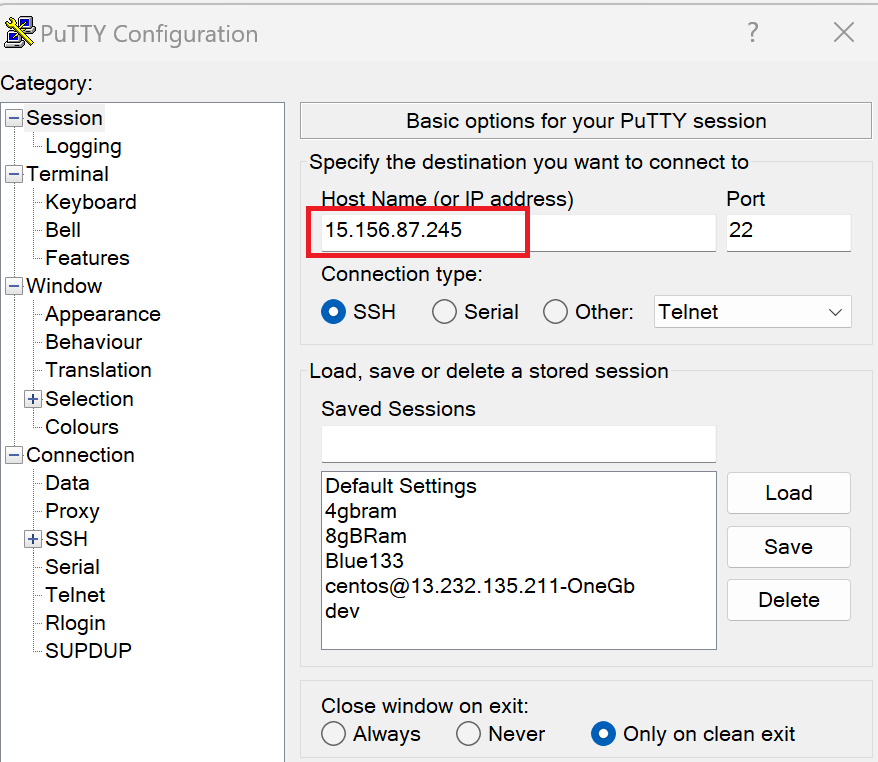The width and height of the screenshot is (878, 762).
Task: Choose Always for close window on exit
Action: (x=333, y=733)
